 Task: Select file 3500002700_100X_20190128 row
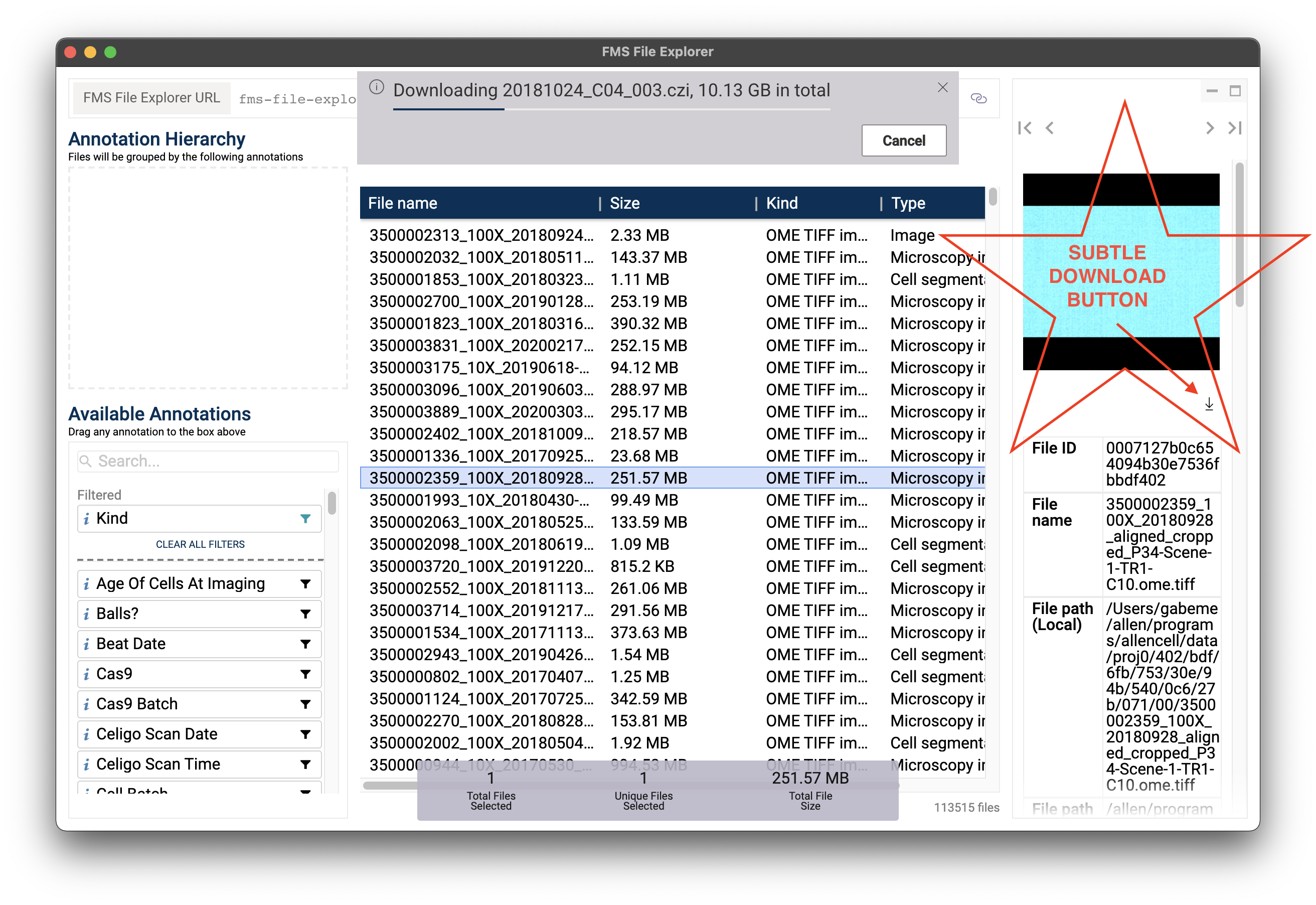(x=672, y=301)
